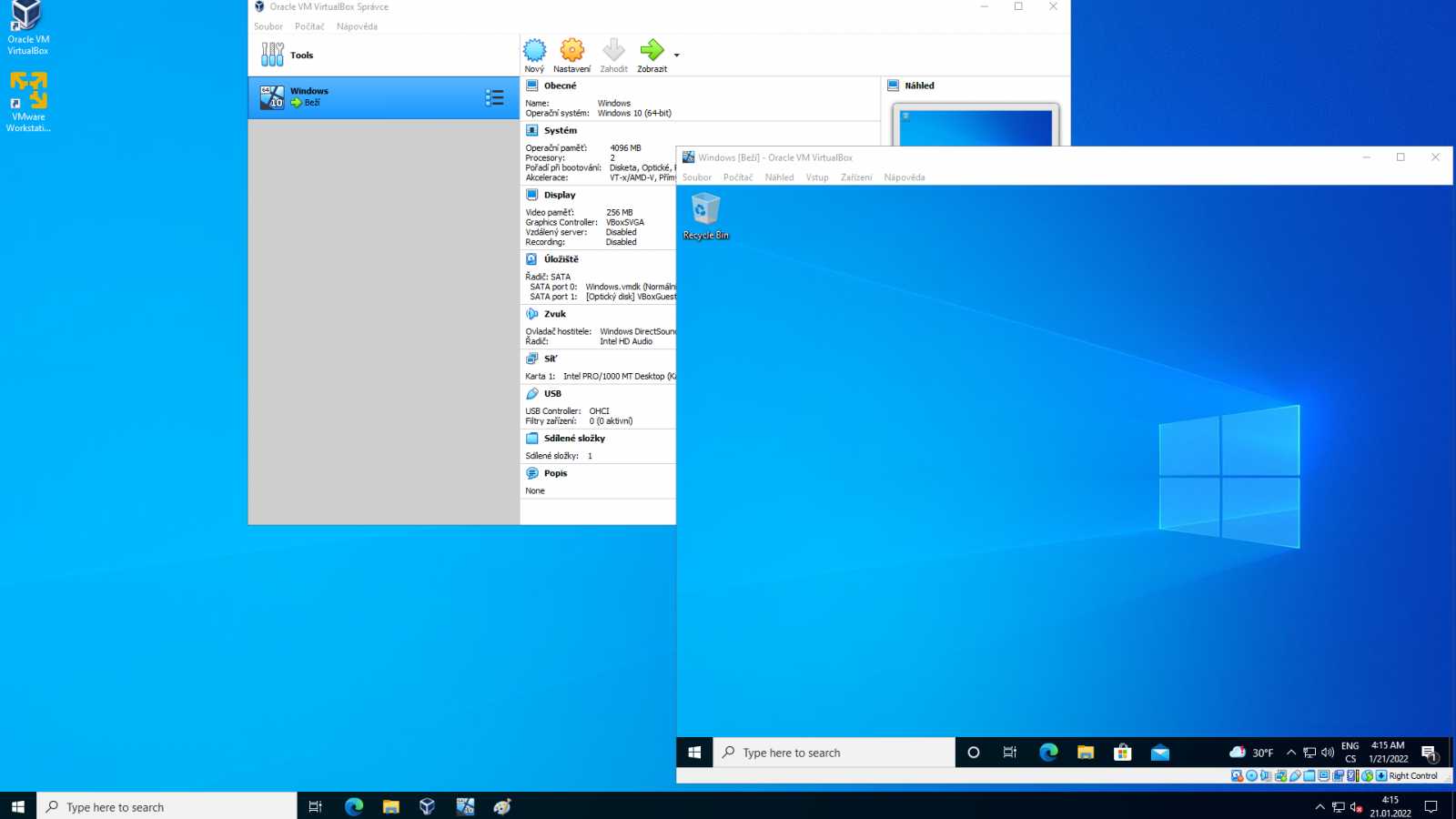Viewport: 1456px width, 819px height.
Task: Open Microsoft Store from guest taskbar
Action: point(1123,753)
